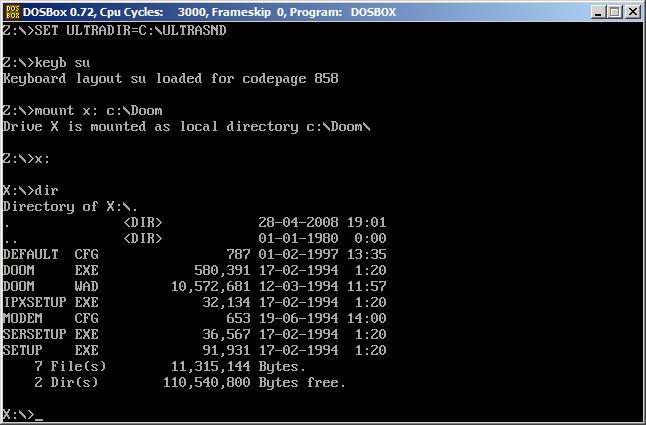Click the DOSBox 0.72 title bar text
The height and width of the screenshot is (425, 646).
point(209,12)
